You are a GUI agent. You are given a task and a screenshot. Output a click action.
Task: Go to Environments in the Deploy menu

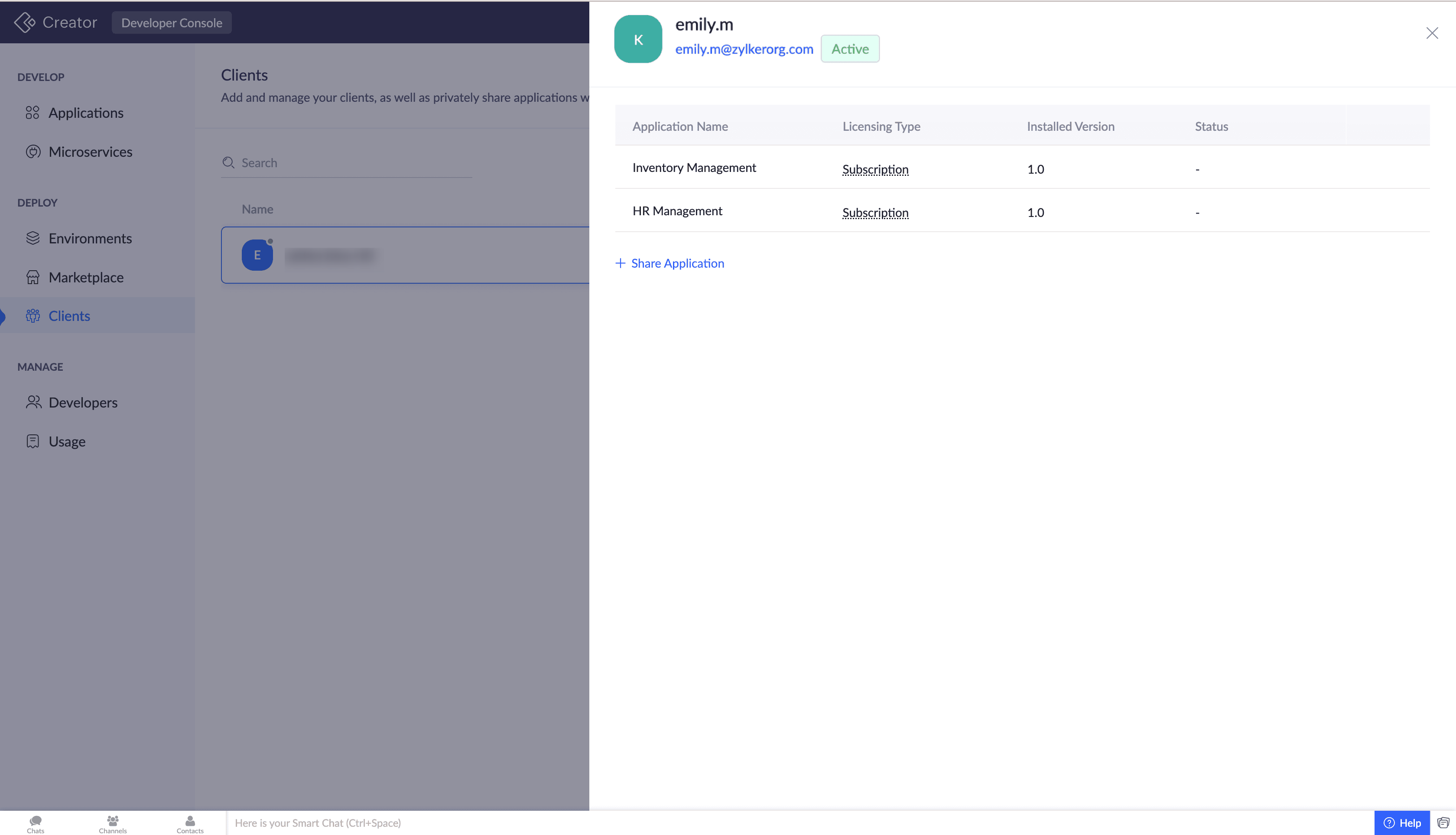(90, 239)
